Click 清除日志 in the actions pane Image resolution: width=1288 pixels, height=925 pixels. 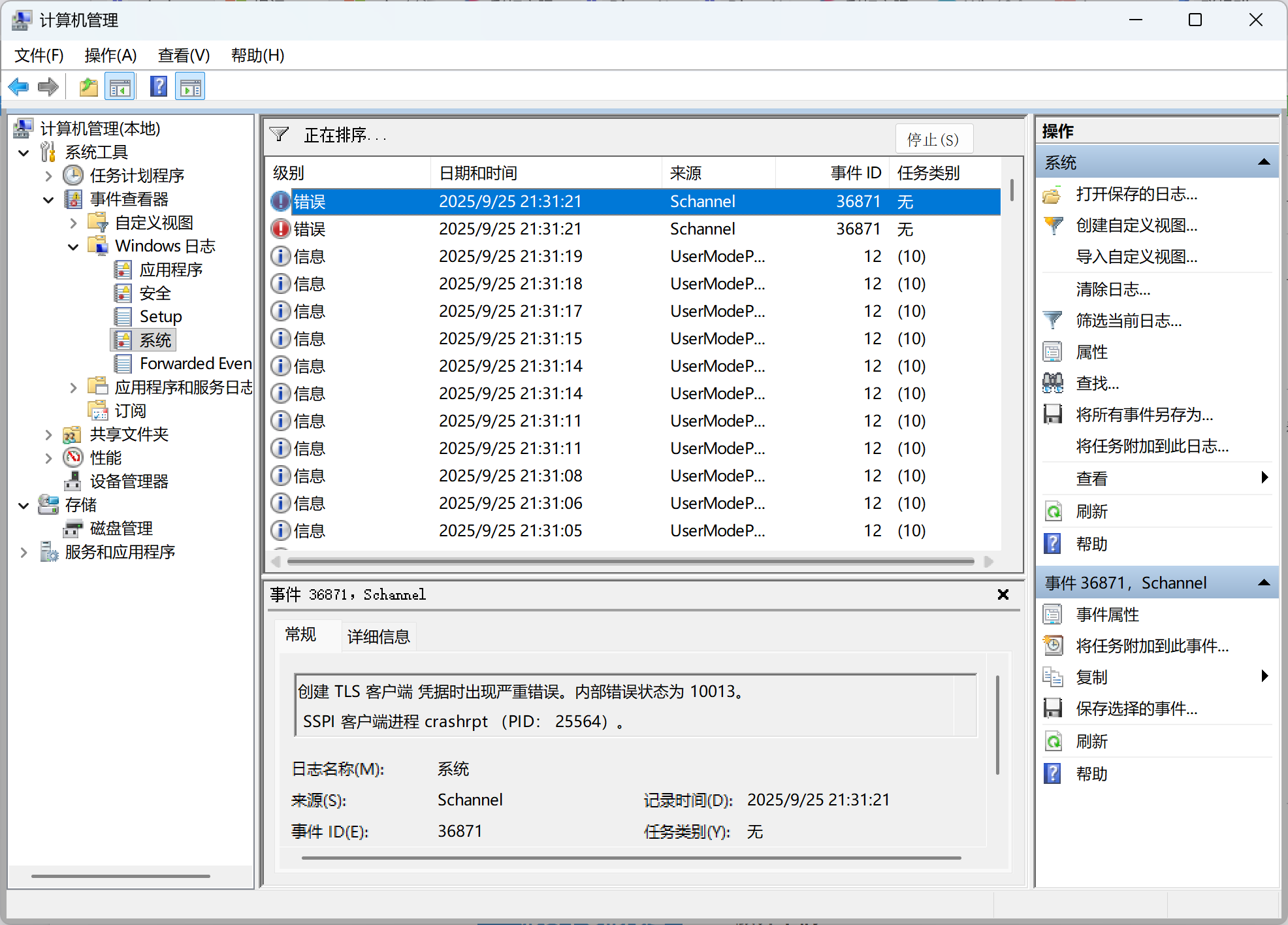(x=1113, y=289)
